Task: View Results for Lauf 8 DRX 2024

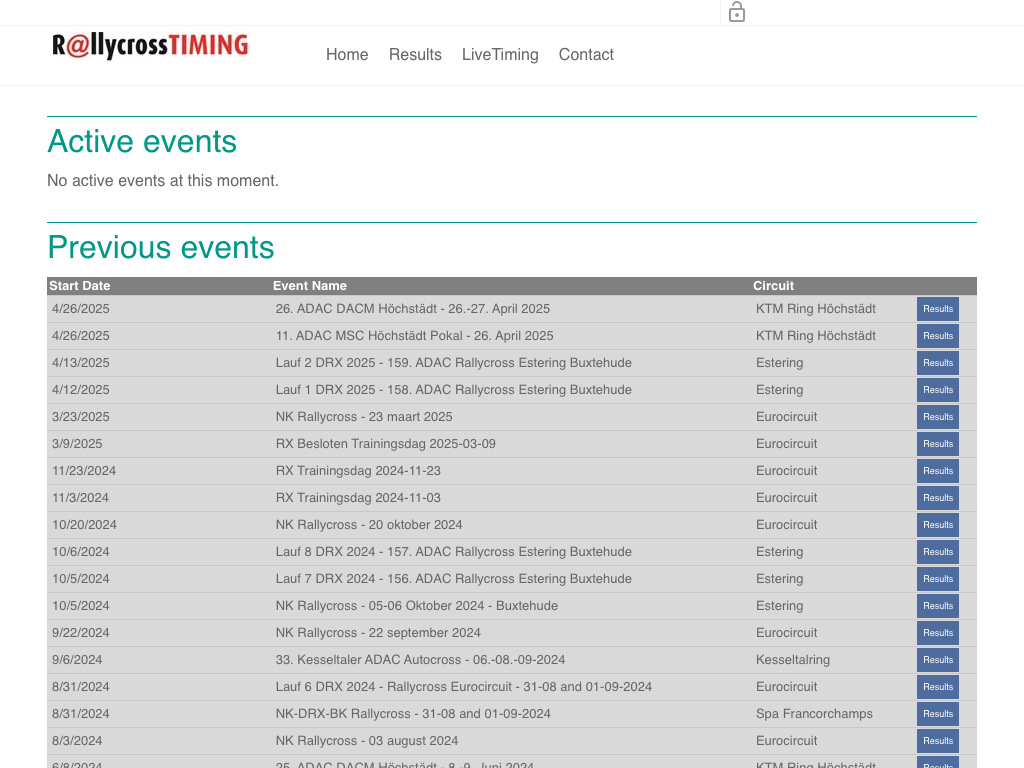Action: 937,552
